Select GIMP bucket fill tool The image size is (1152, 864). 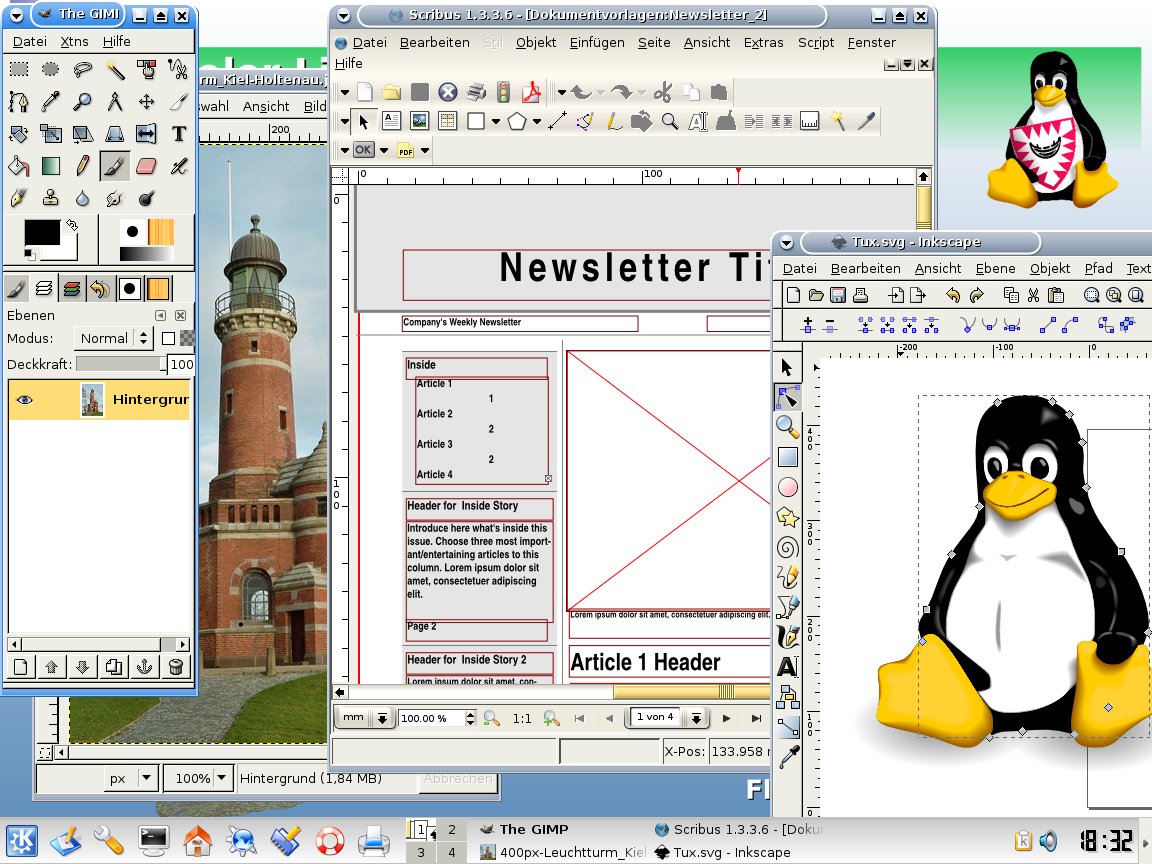(19, 166)
